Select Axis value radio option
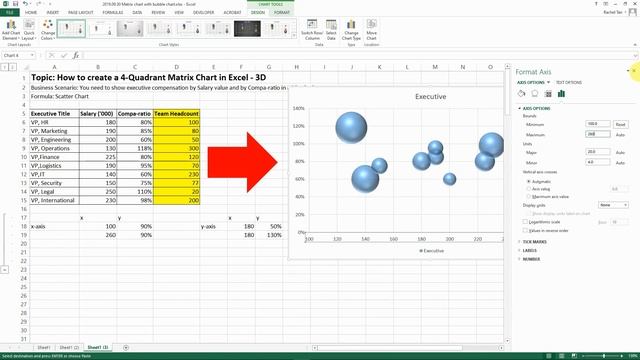 pos(529,189)
